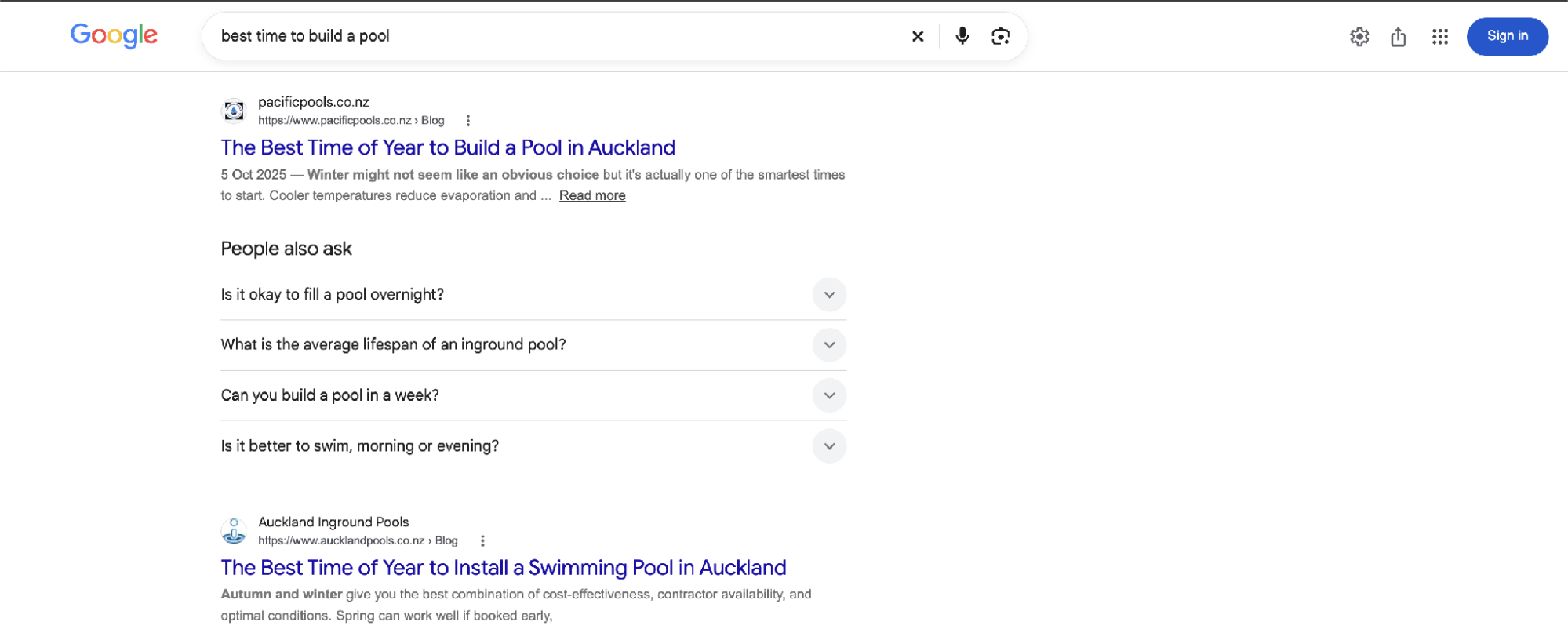The image size is (1568, 640).
Task: Click the 'Autumn and winter' snippet text
Action: point(282,594)
